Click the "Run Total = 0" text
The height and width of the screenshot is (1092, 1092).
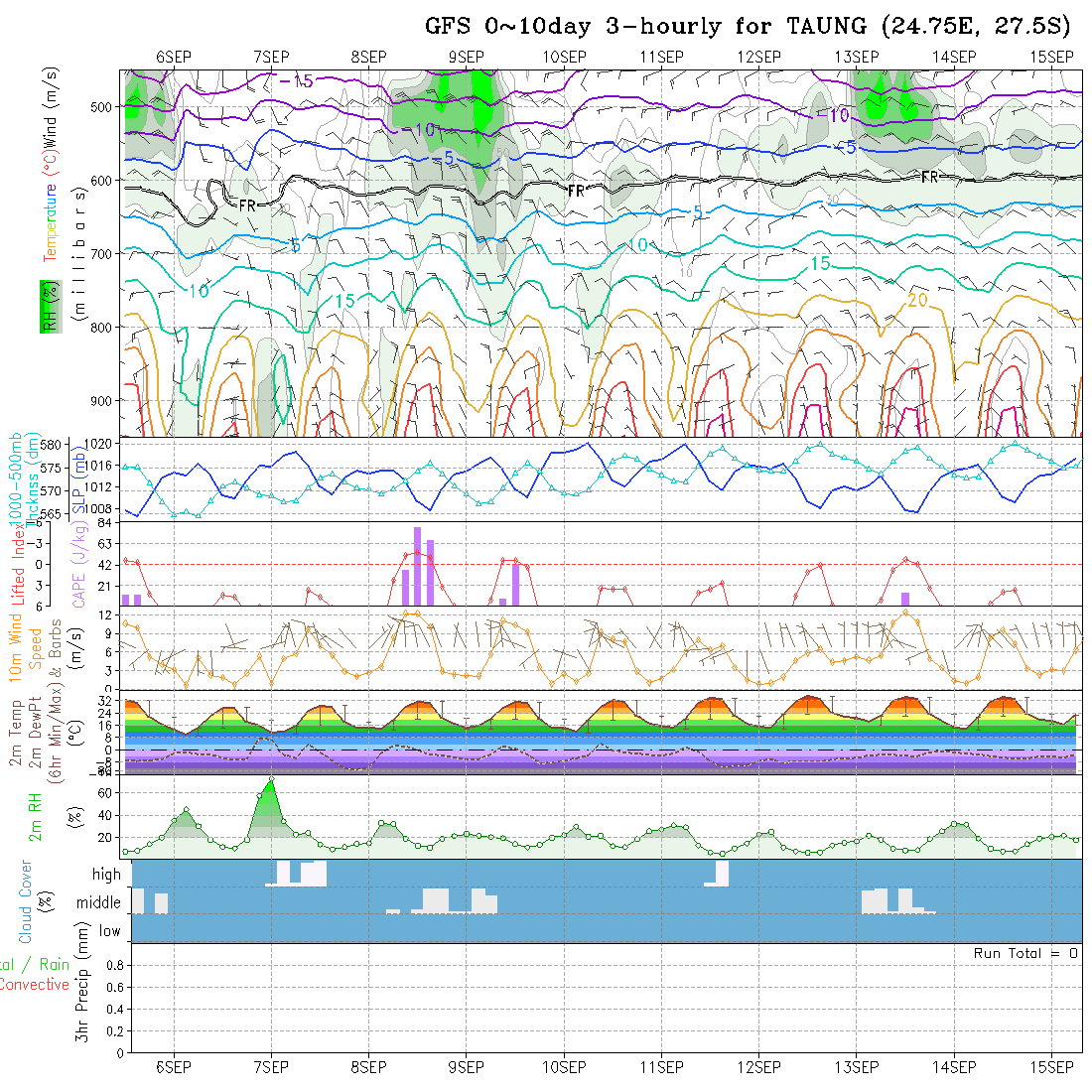(1025, 953)
